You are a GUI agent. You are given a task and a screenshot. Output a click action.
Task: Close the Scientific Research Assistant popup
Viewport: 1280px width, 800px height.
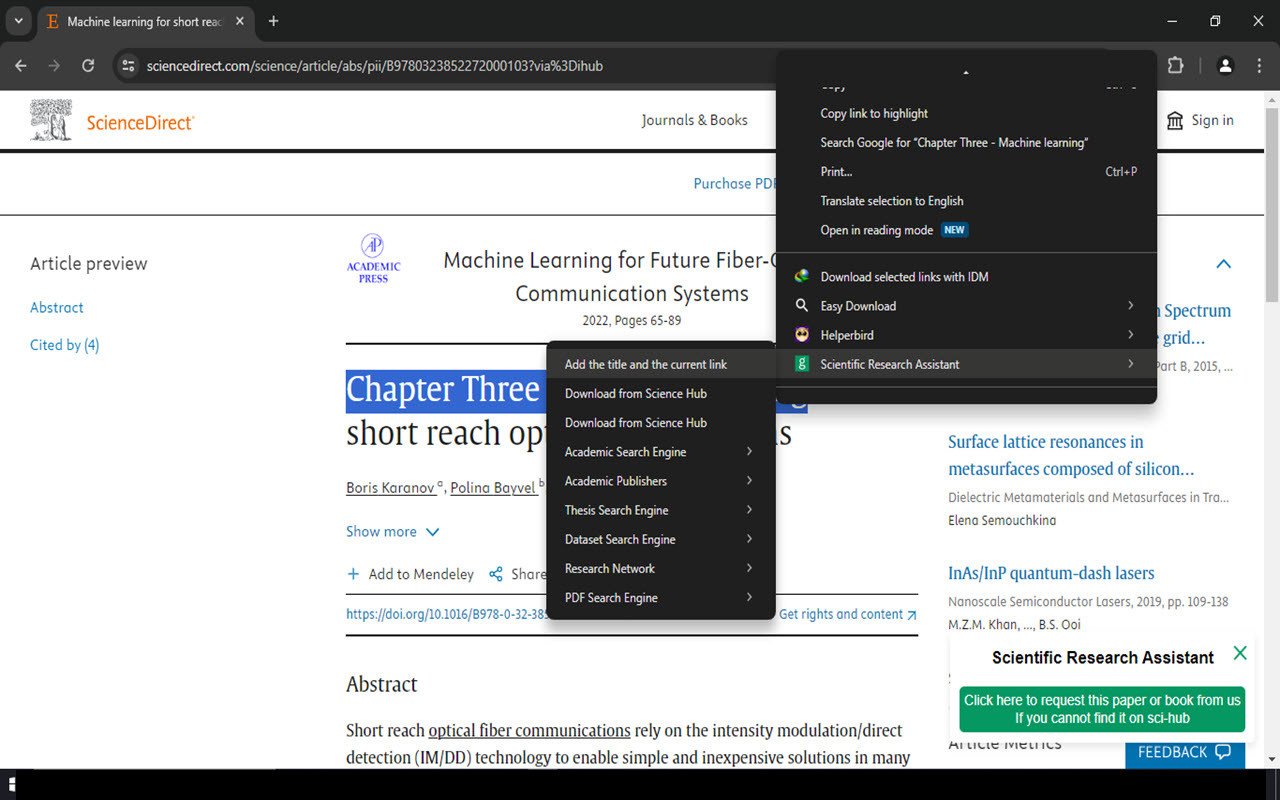point(1240,653)
